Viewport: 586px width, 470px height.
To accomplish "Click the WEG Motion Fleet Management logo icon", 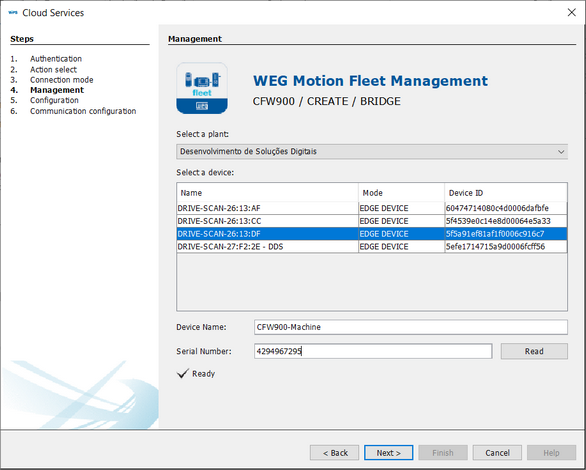I will coord(202,88).
